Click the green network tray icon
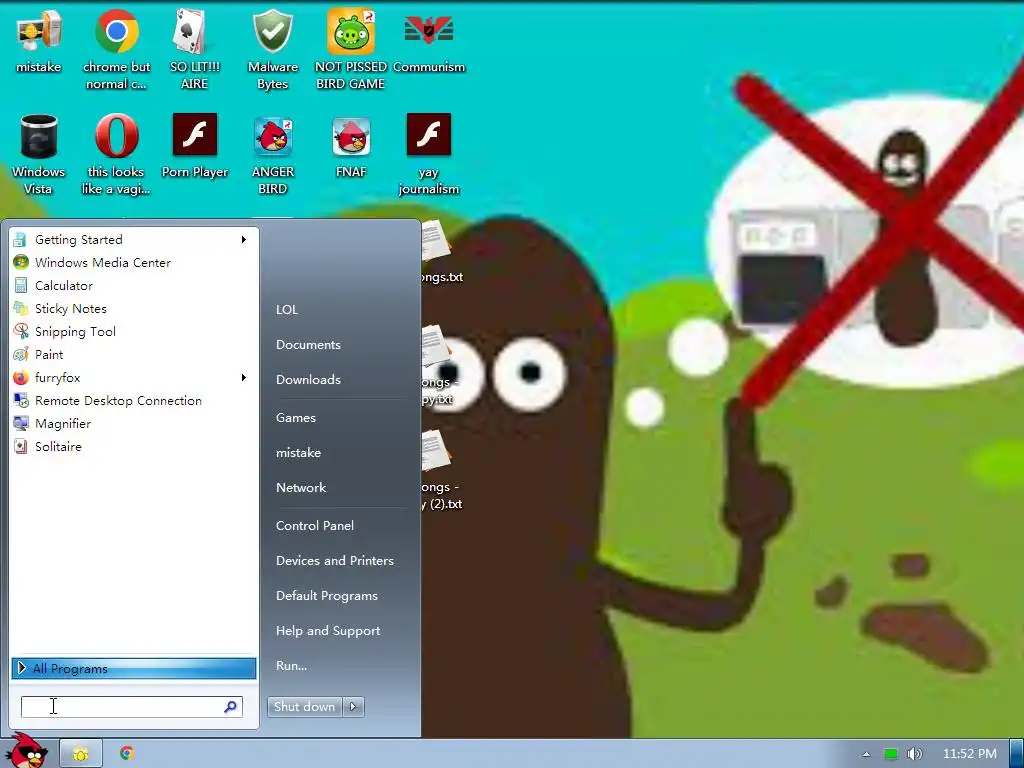The image size is (1024, 768). 891,754
